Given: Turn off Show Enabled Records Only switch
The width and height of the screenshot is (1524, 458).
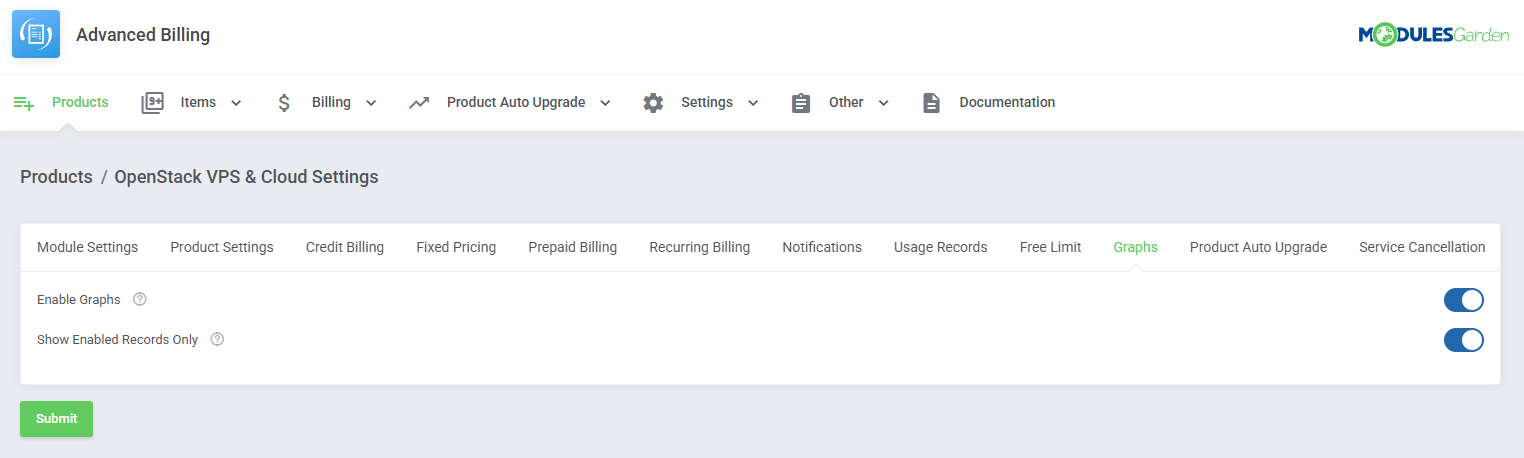Looking at the screenshot, I should pyautogui.click(x=1463, y=340).
